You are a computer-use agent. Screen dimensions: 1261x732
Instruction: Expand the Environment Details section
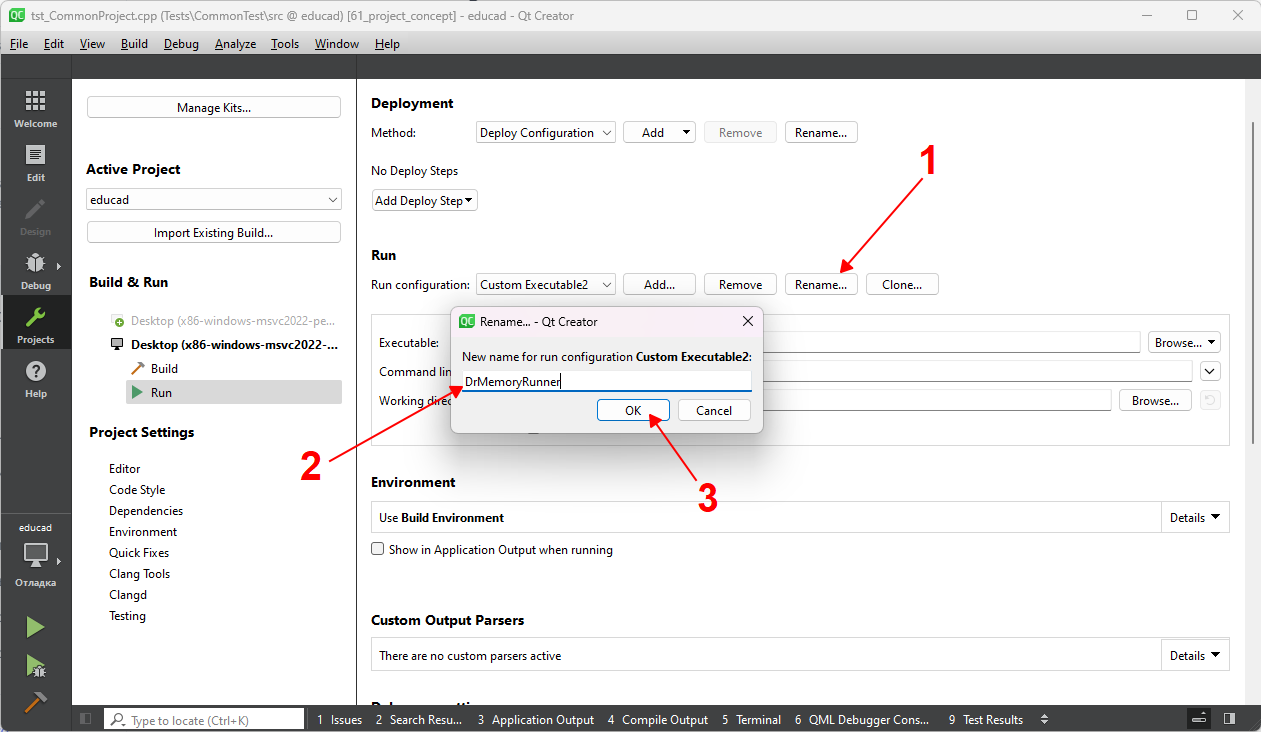click(1195, 517)
